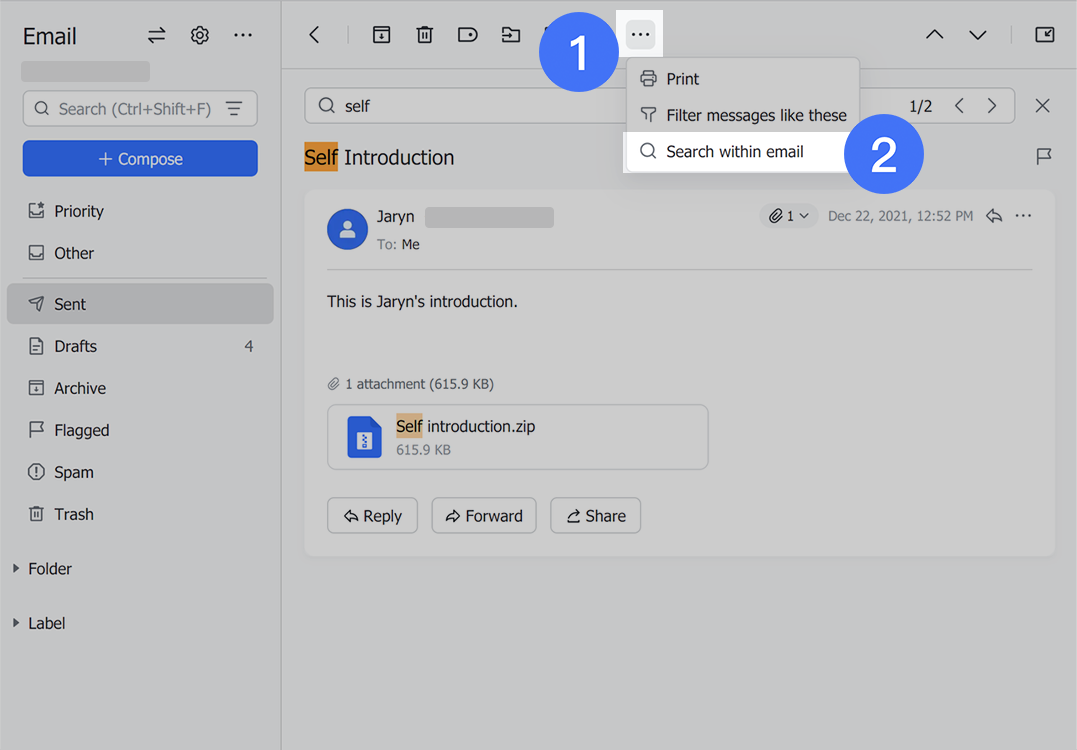Delete this email using the trash icon

pyautogui.click(x=424, y=34)
